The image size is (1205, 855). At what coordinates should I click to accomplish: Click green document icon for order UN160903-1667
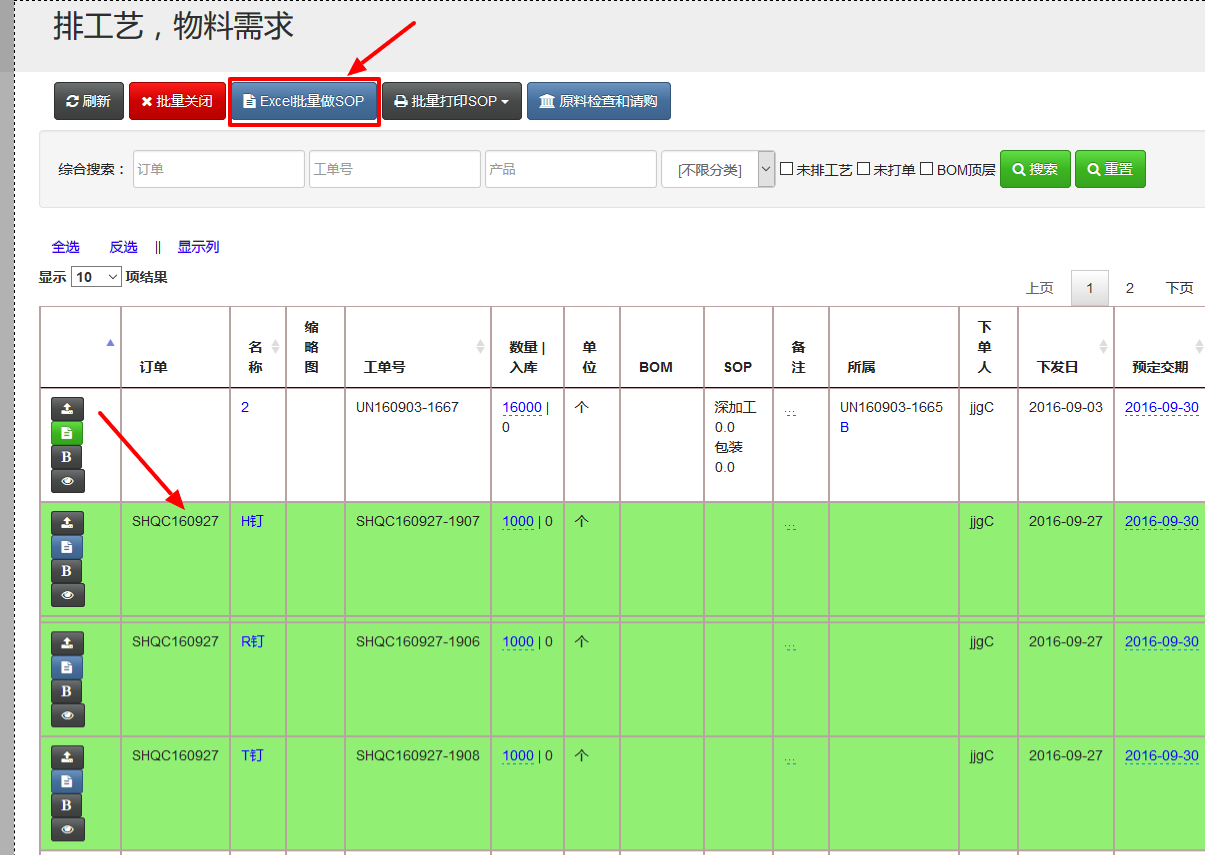tap(67, 433)
